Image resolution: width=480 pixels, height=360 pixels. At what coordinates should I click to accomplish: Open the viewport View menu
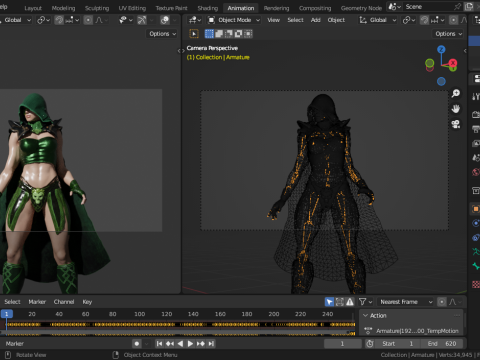tap(274, 20)
